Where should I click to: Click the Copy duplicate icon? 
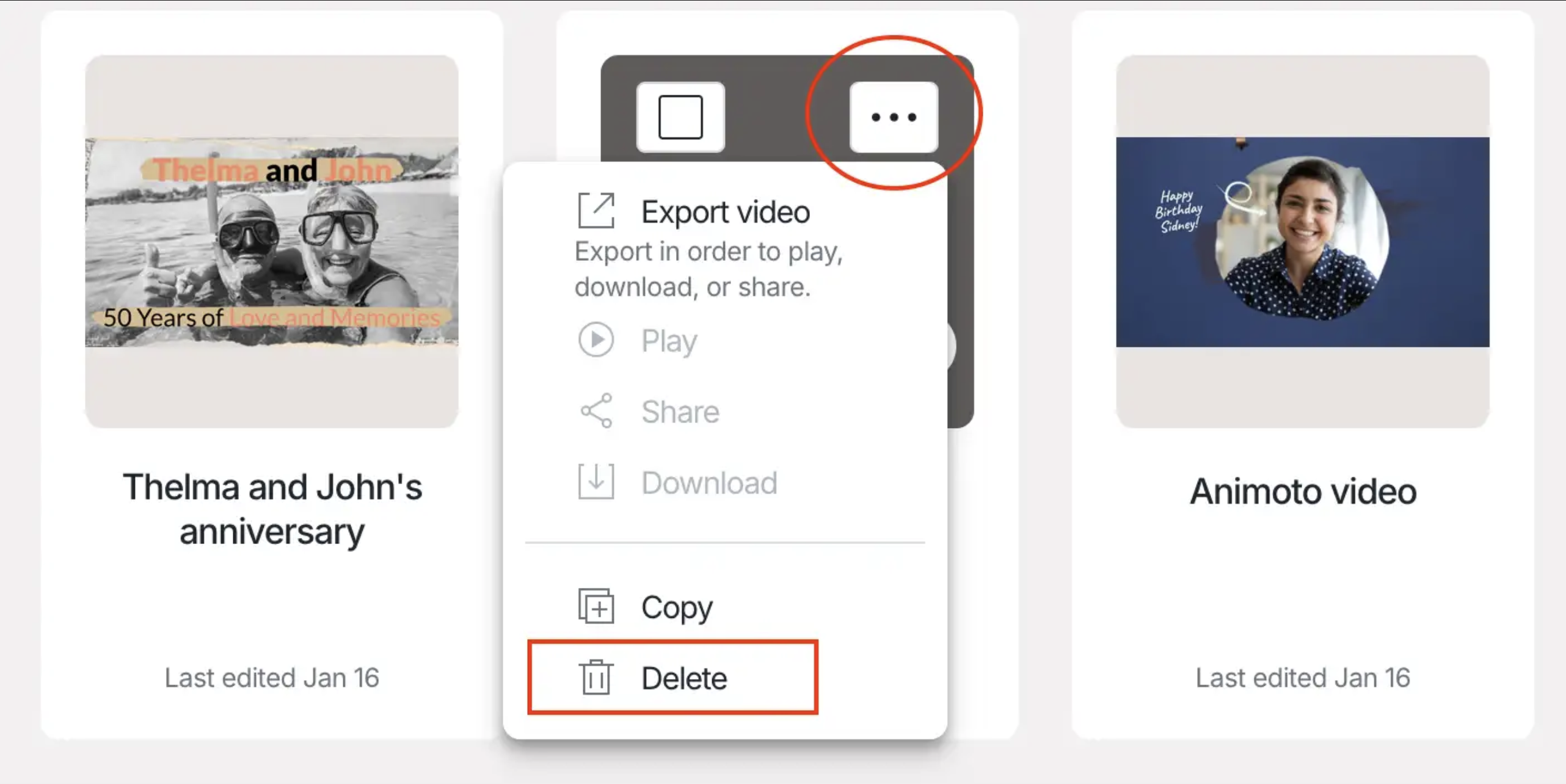pyautogui.click(x=595, y=606)
